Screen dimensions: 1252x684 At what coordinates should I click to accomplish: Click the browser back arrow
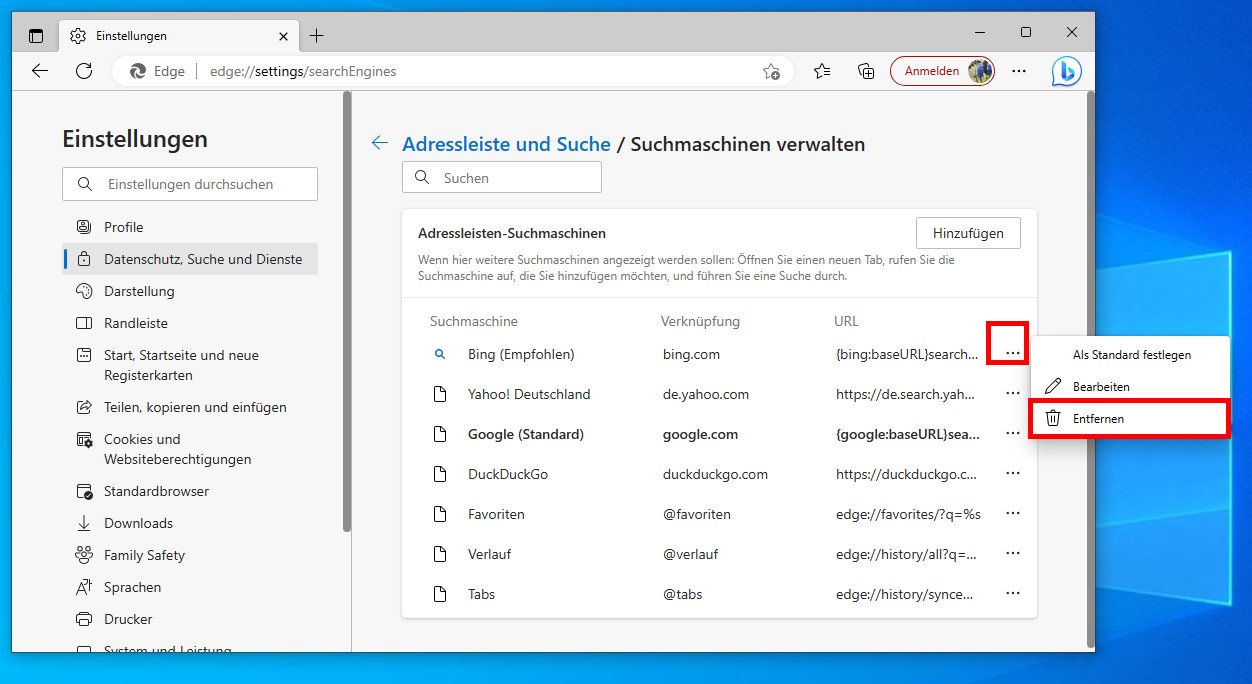(x=39, y=71)
